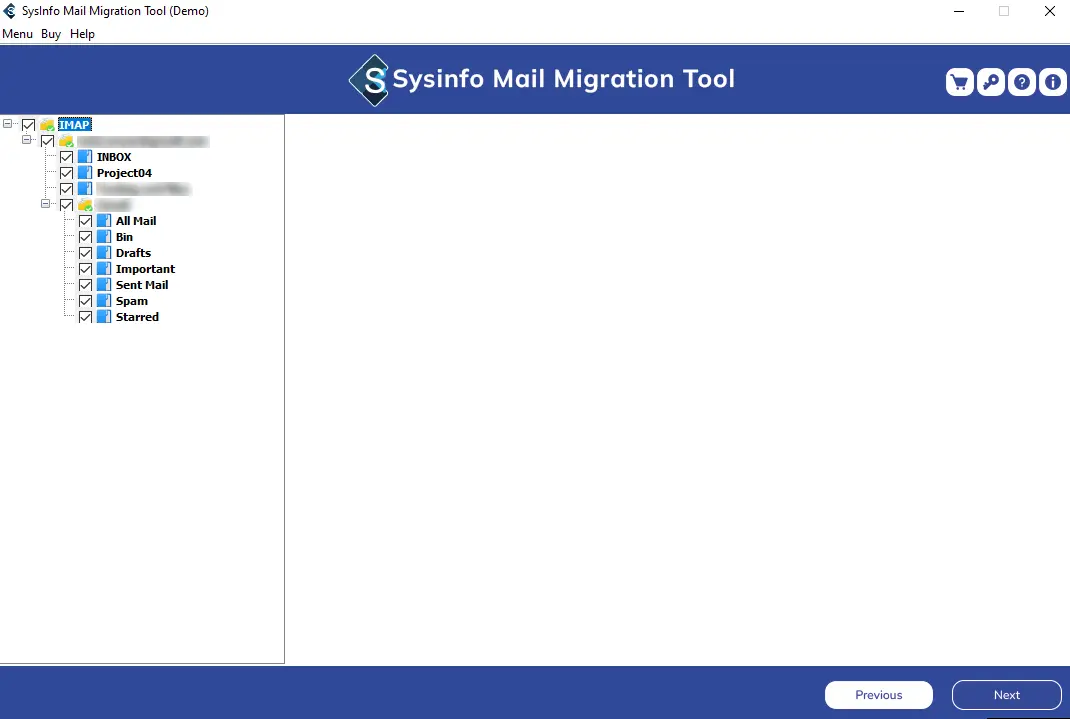Select the Sent Mail label
The height and width of the screenshot is (719, 1070).
tap(142, 285)
